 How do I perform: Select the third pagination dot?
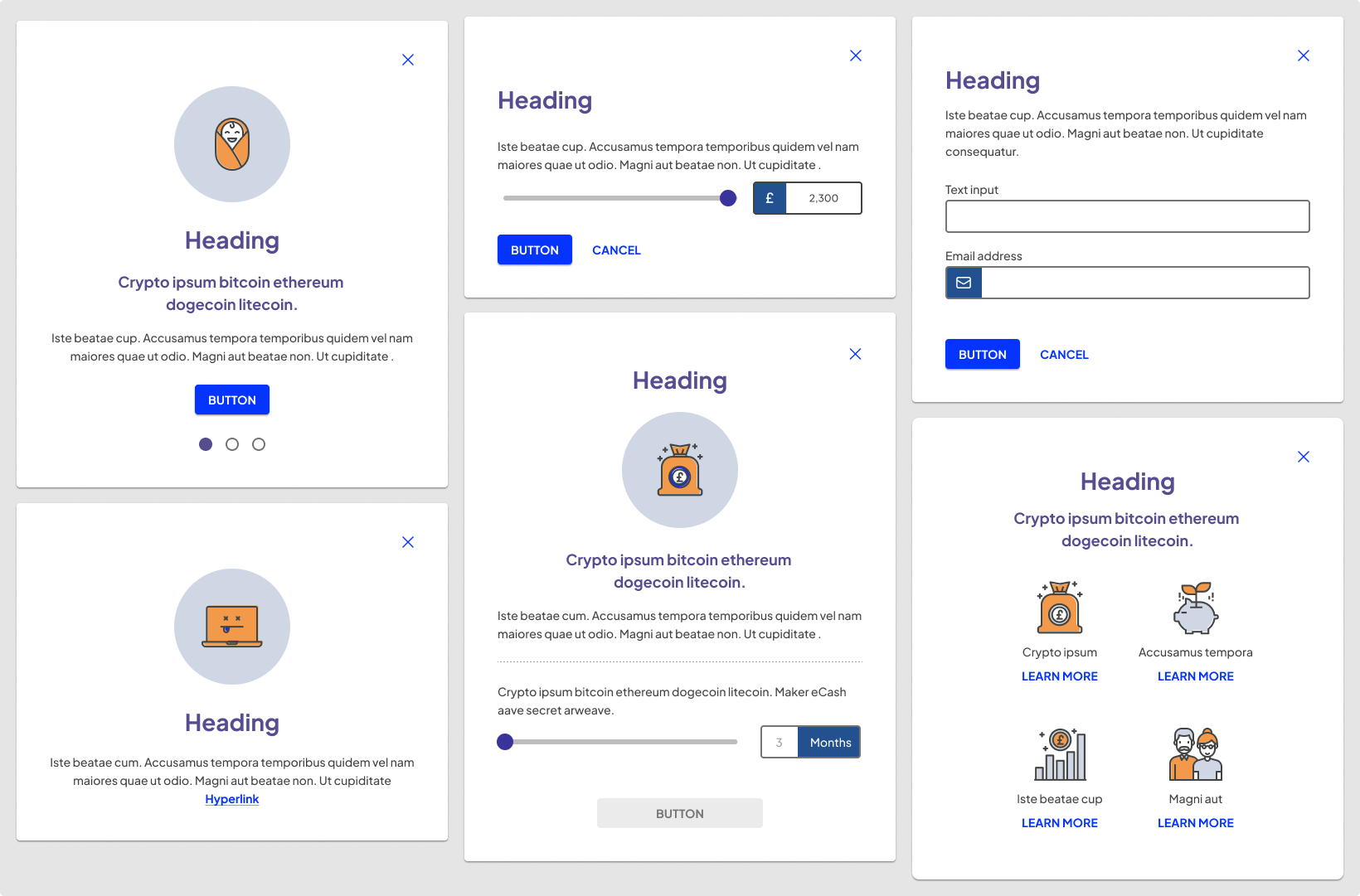tap(259, 444)
